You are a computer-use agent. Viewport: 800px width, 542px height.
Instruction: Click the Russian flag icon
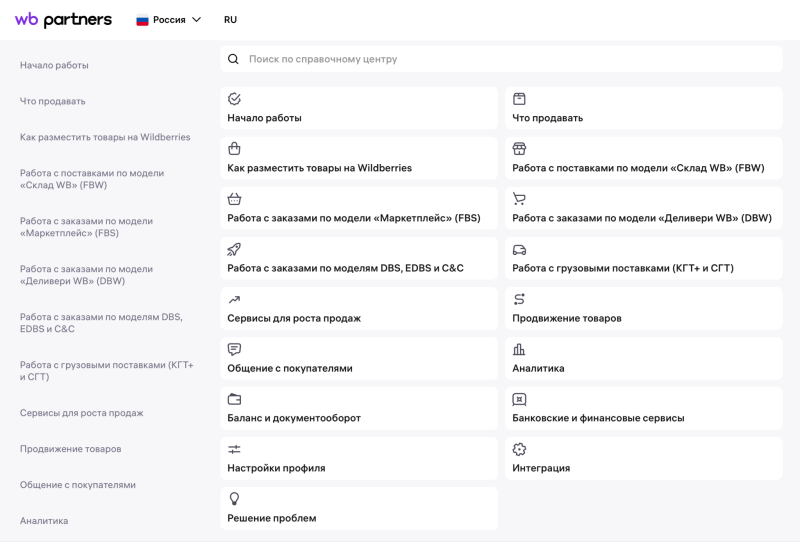[x=142, y=20]
